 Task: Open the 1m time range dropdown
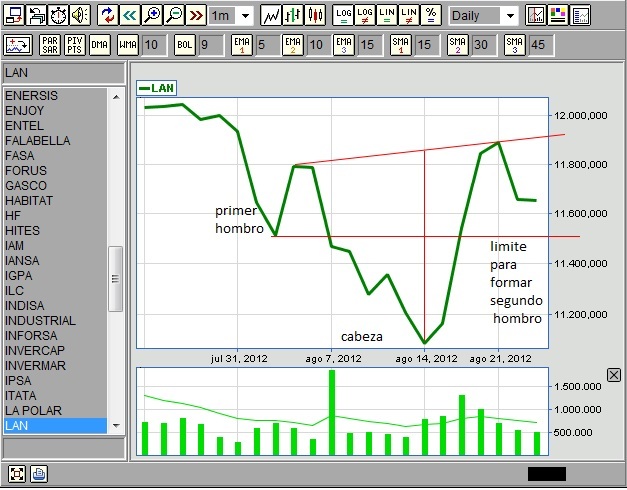coord(231,16)
